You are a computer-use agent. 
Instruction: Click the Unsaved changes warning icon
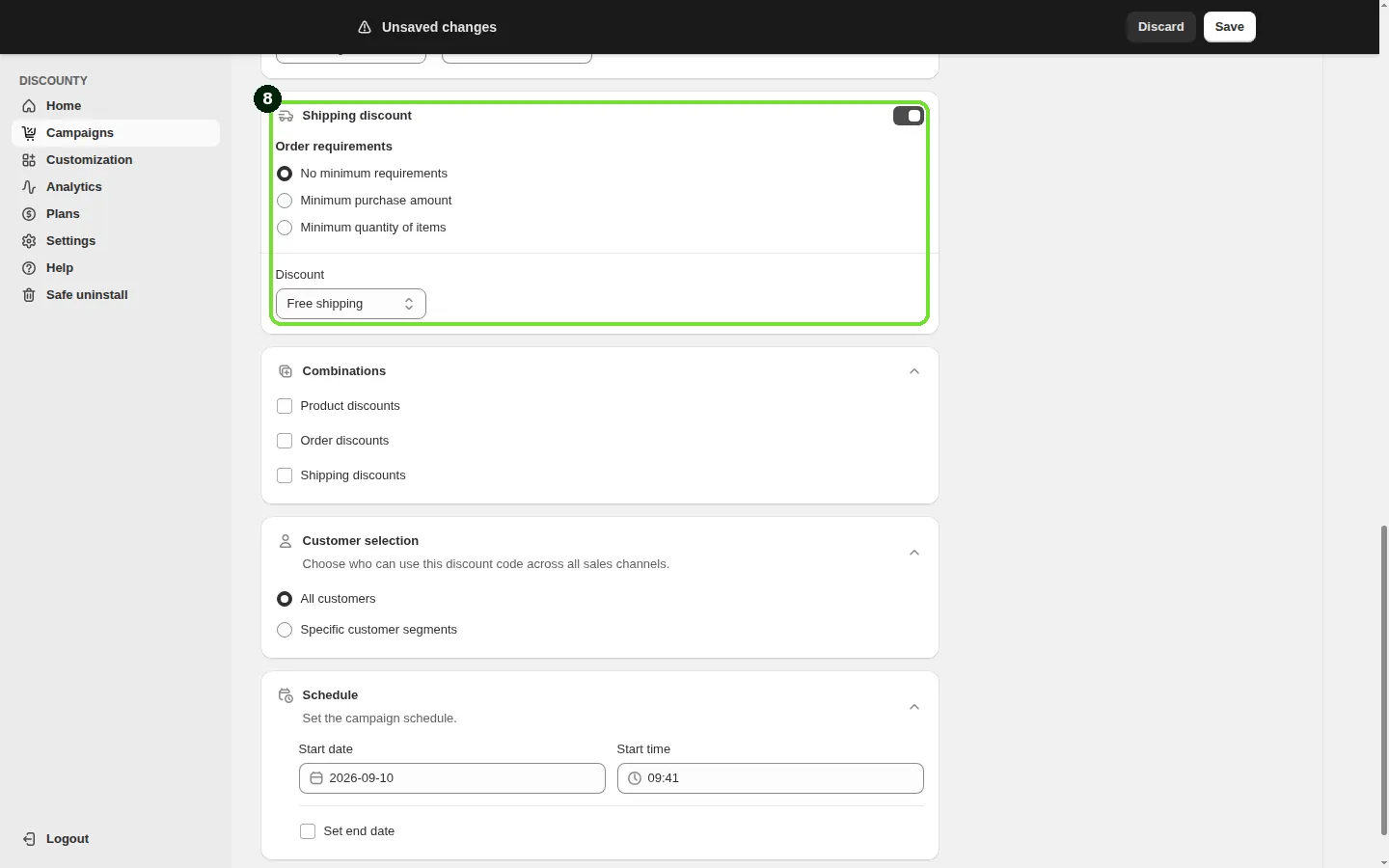pyautogui.click(x=365, y=27)
